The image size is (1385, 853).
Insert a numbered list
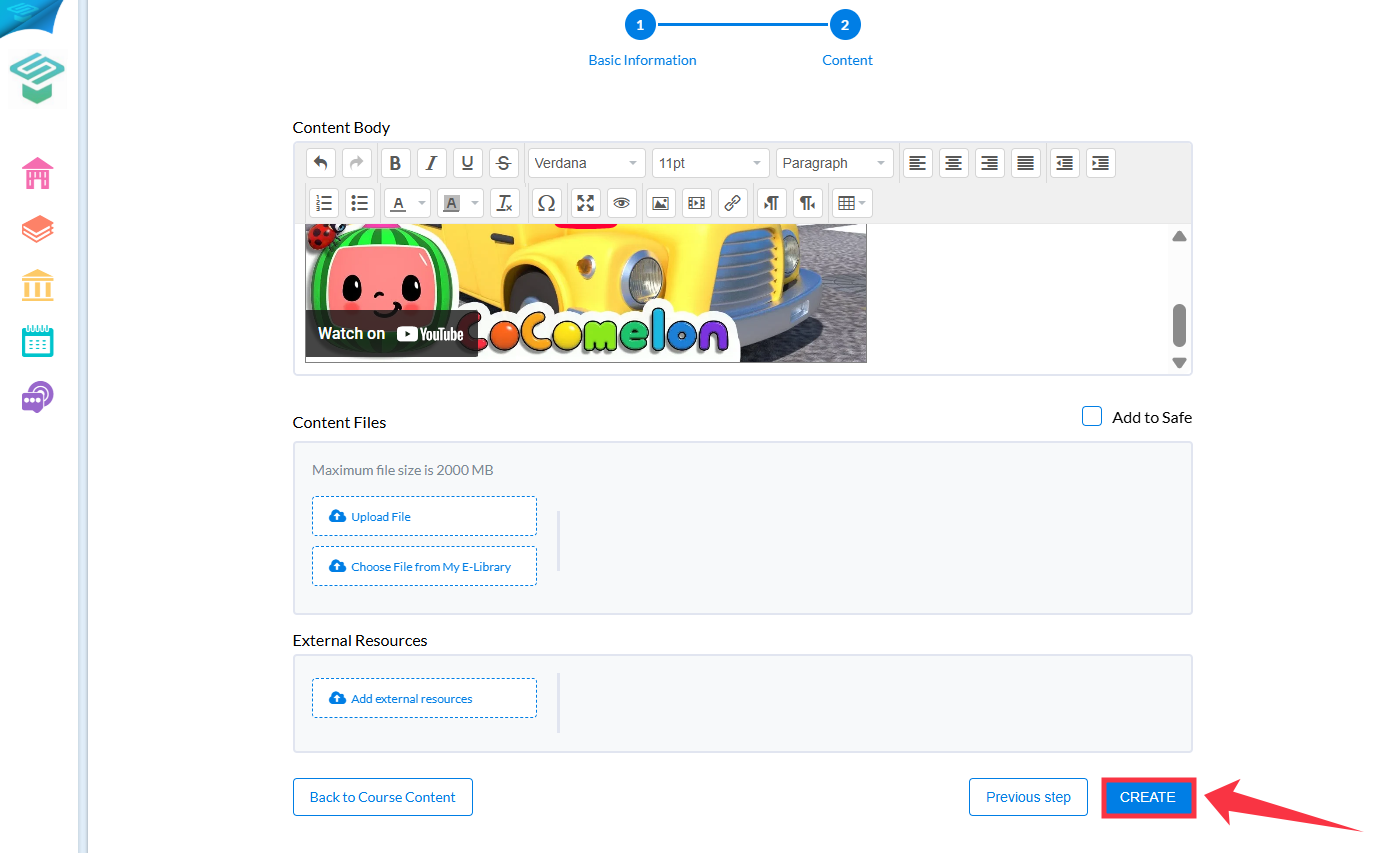(x=323, y=203)
